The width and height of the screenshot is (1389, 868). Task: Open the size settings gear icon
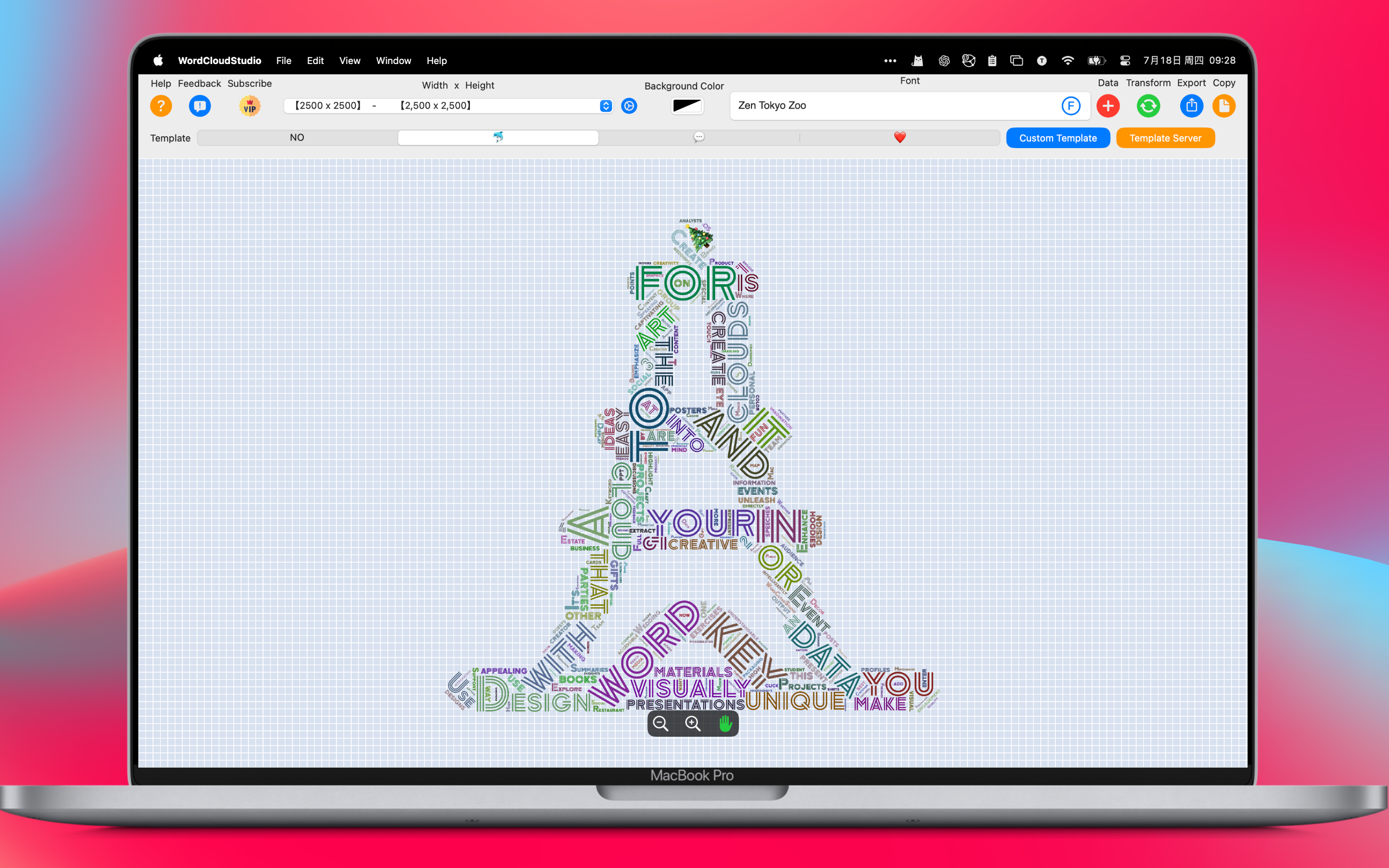[629, 106]
